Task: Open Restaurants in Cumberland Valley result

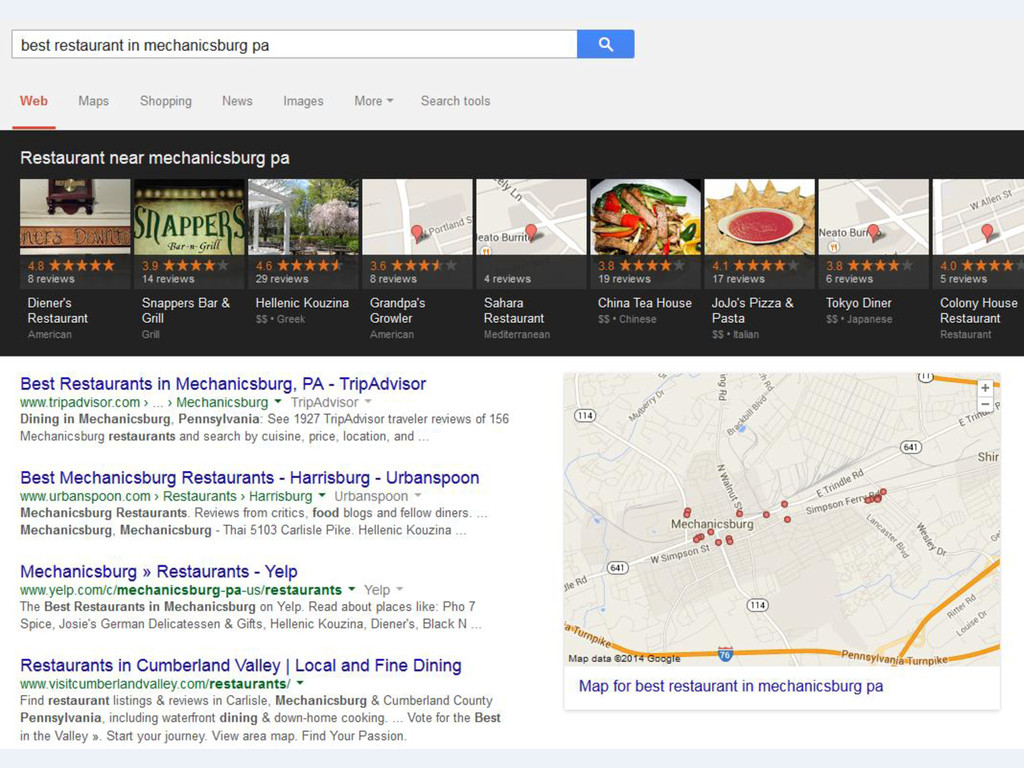Action: click(x=240, y=665)
